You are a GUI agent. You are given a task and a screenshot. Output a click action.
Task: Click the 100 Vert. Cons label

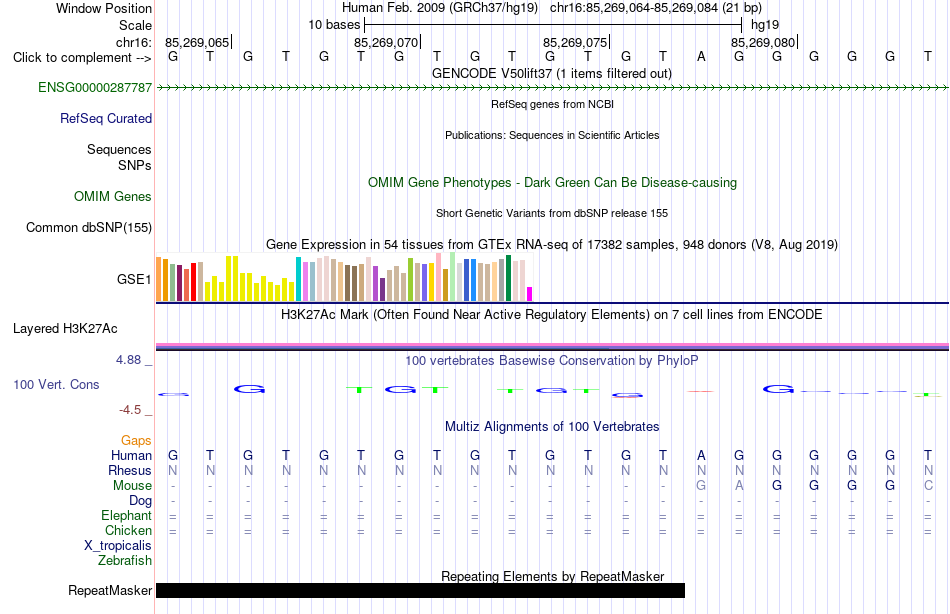pos(56,385)
